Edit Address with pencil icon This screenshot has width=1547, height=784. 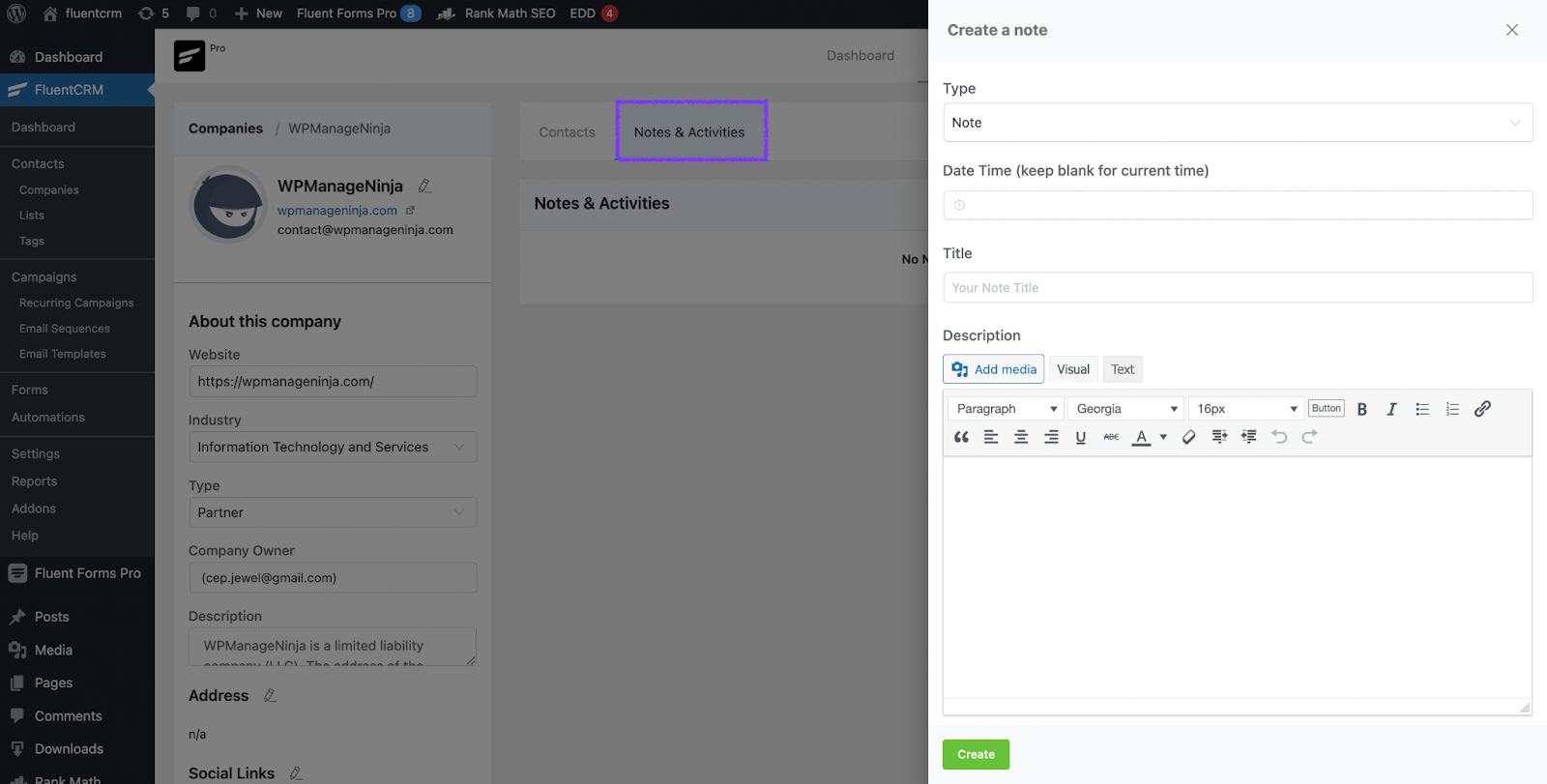click(270, 696)
